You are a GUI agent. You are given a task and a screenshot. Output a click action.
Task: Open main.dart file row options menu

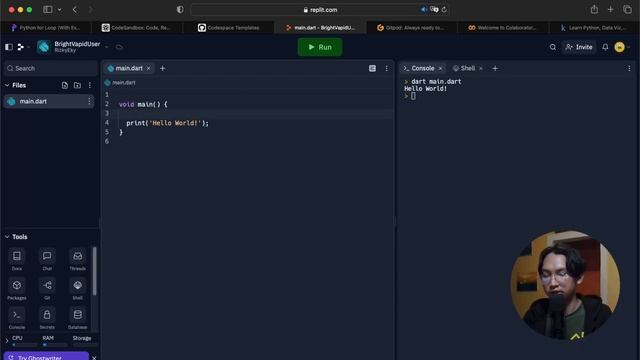pyautogui.click(x=89, y=101)
